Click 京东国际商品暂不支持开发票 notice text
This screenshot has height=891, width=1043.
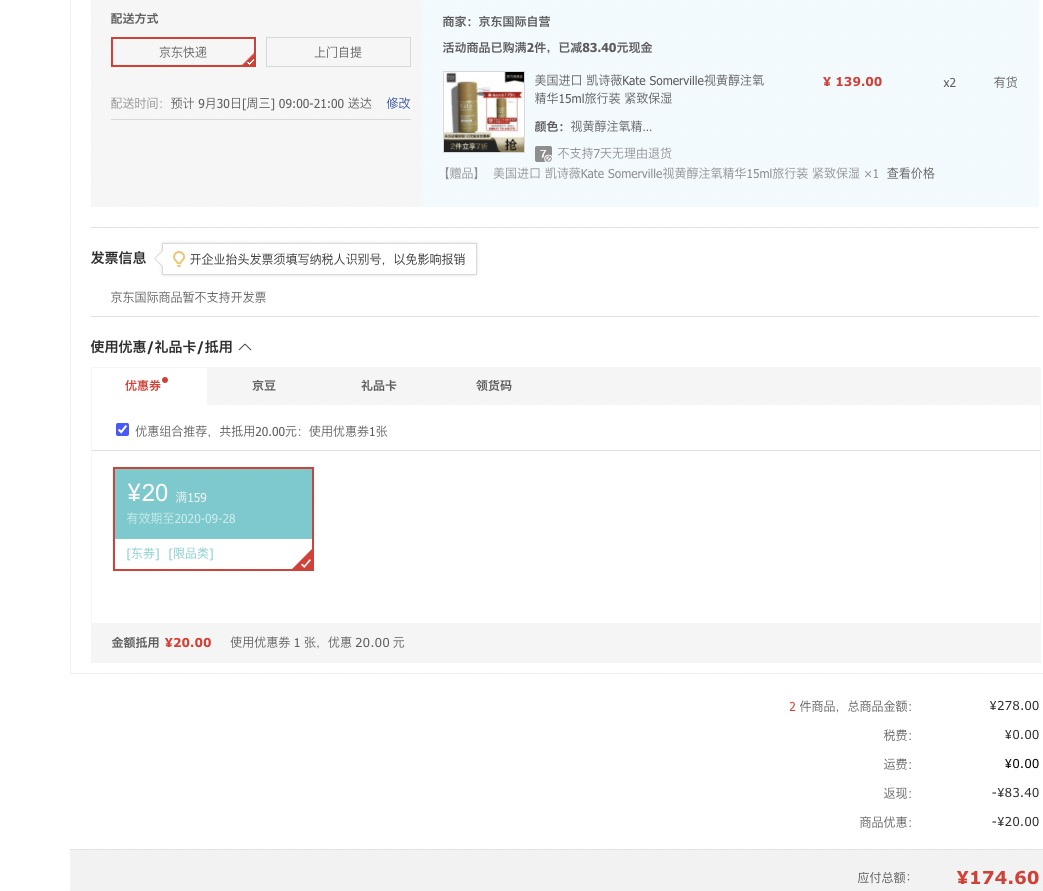(x=188, y=297)
